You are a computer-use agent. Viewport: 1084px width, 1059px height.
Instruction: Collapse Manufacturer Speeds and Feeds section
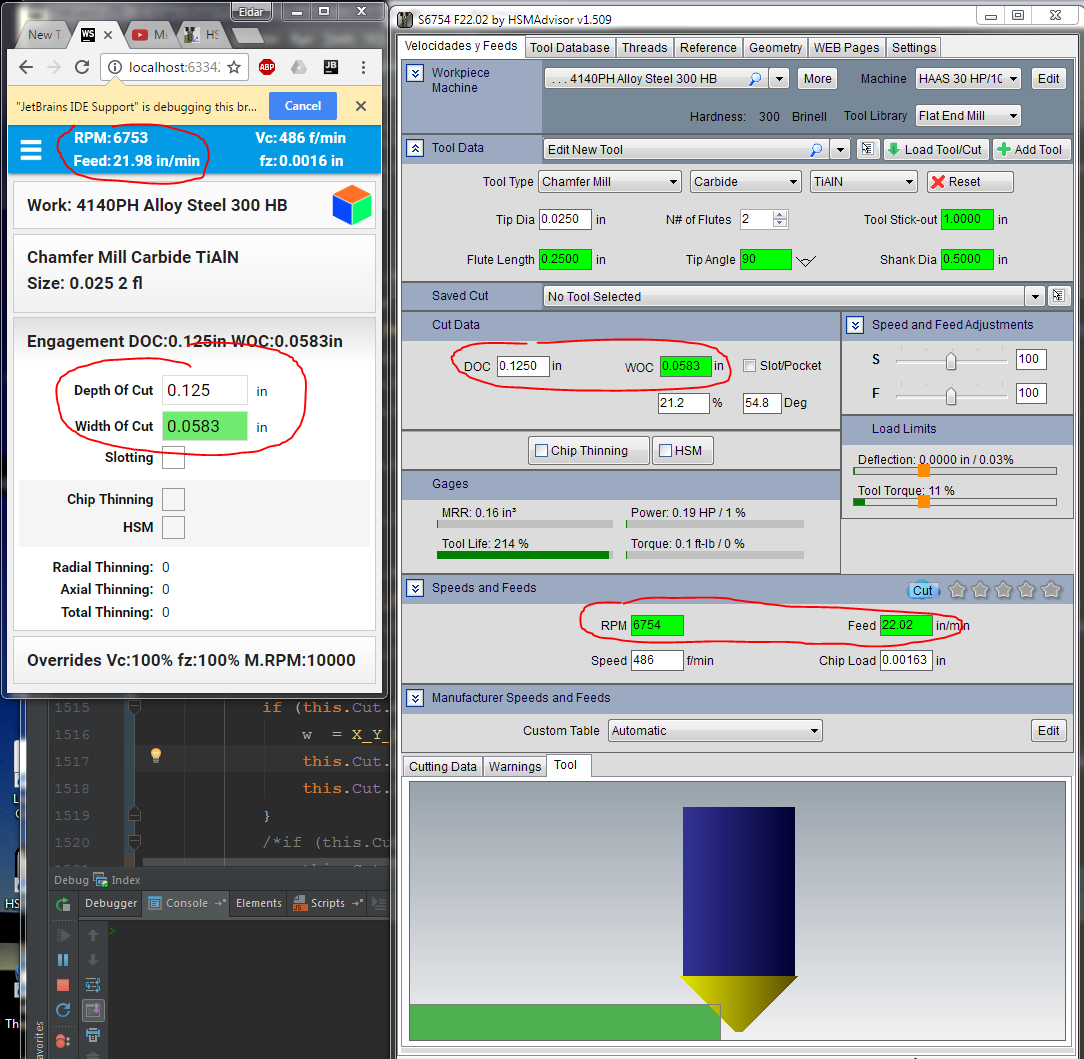[x=415, y=698]
